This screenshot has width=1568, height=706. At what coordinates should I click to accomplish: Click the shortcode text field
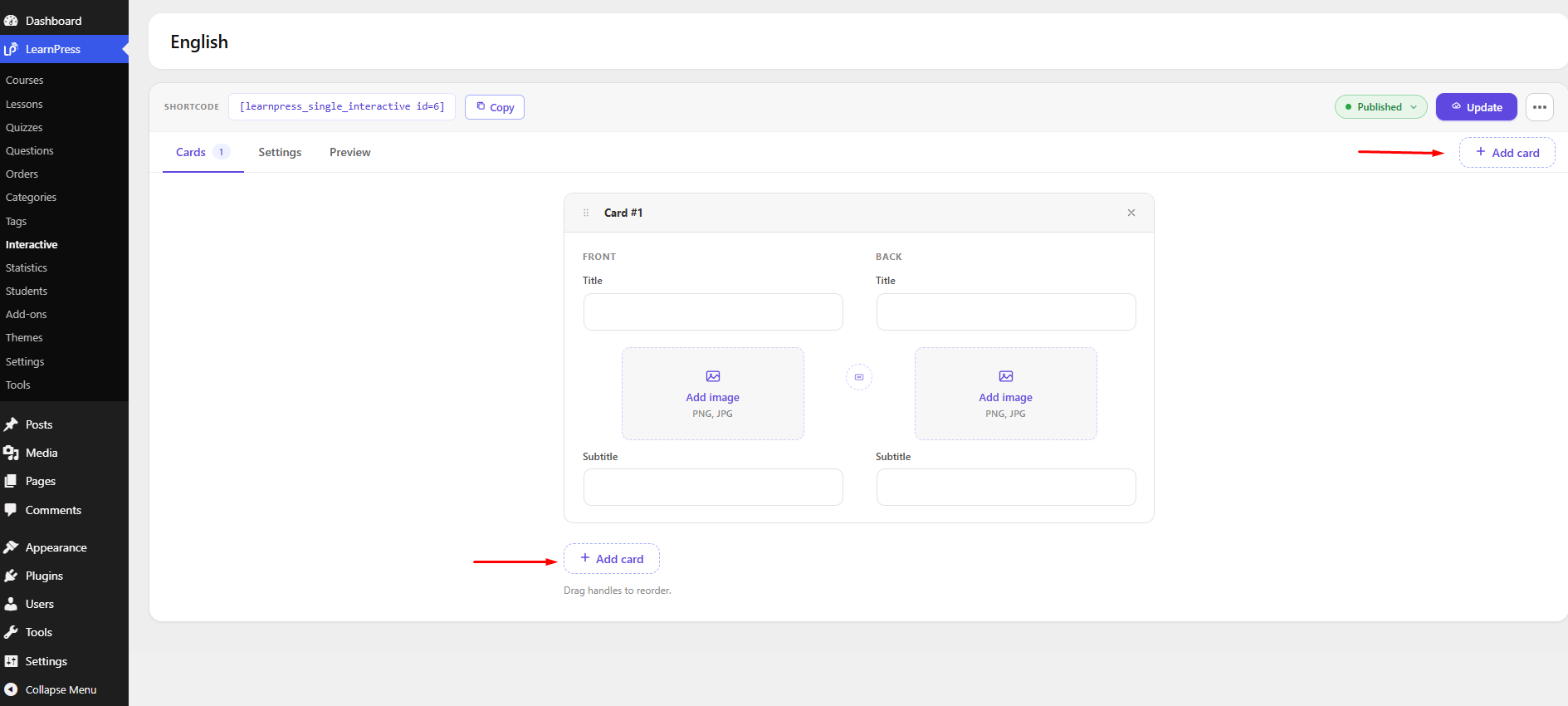pos(342,106)
